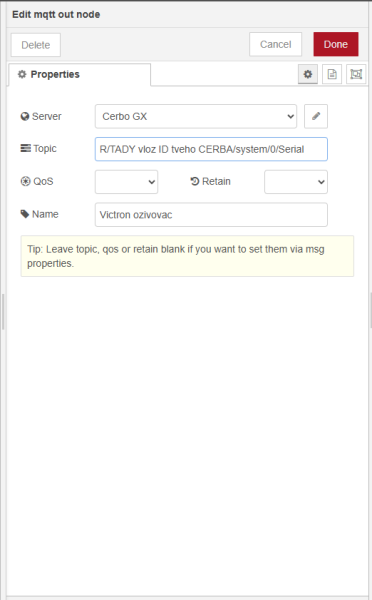The height and width of the screenshot is (600, 372).
Task: Click the globe icon beside Server
Action: point(25,116)
